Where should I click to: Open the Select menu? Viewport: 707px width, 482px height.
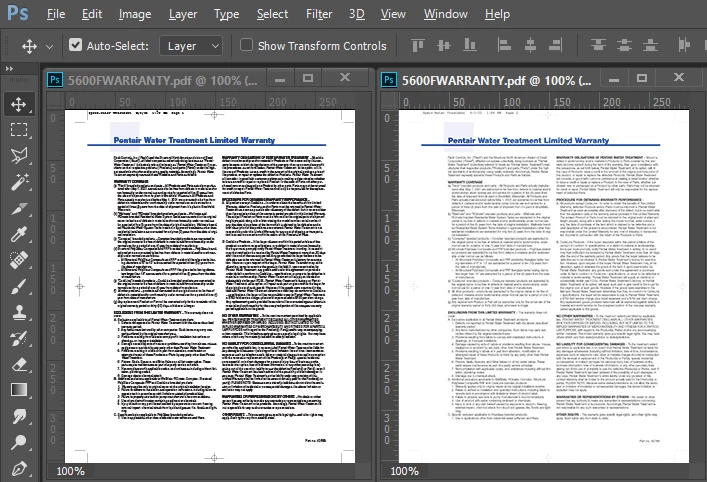(x=272, y=14)
